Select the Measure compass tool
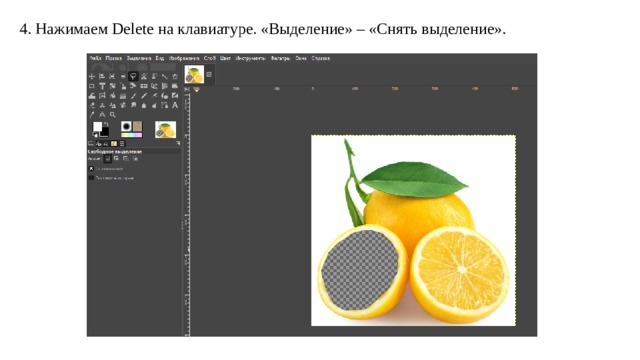The width and height of the screenshot is (640, 360). tap(102, 115)
